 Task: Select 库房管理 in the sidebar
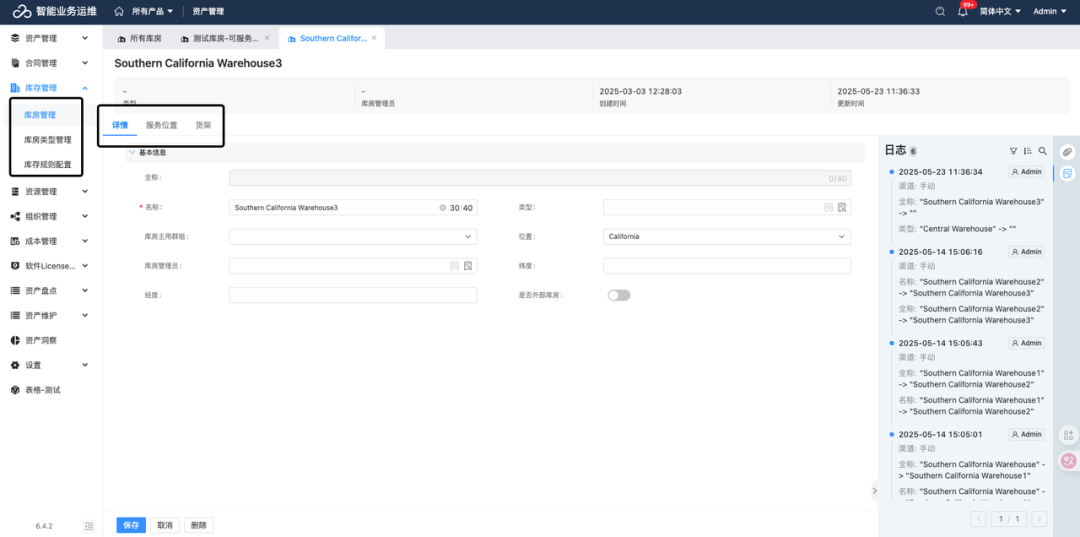[39, 115]
